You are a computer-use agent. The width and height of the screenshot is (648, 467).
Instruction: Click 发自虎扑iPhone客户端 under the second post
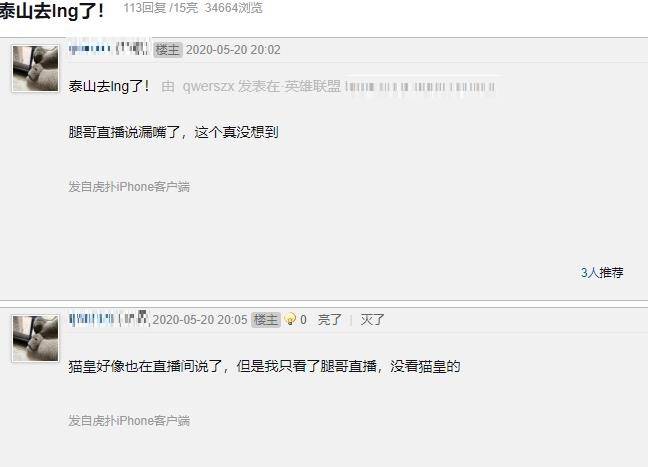click(129, 421)
